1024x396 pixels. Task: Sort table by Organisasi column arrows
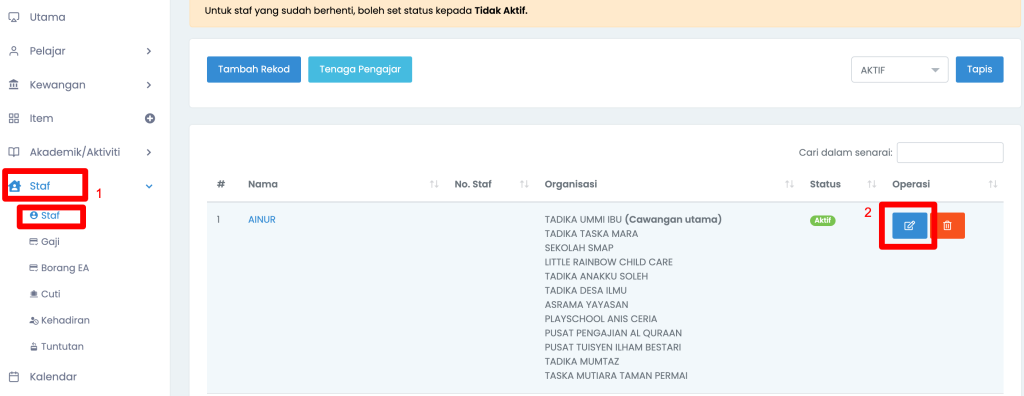789,184
